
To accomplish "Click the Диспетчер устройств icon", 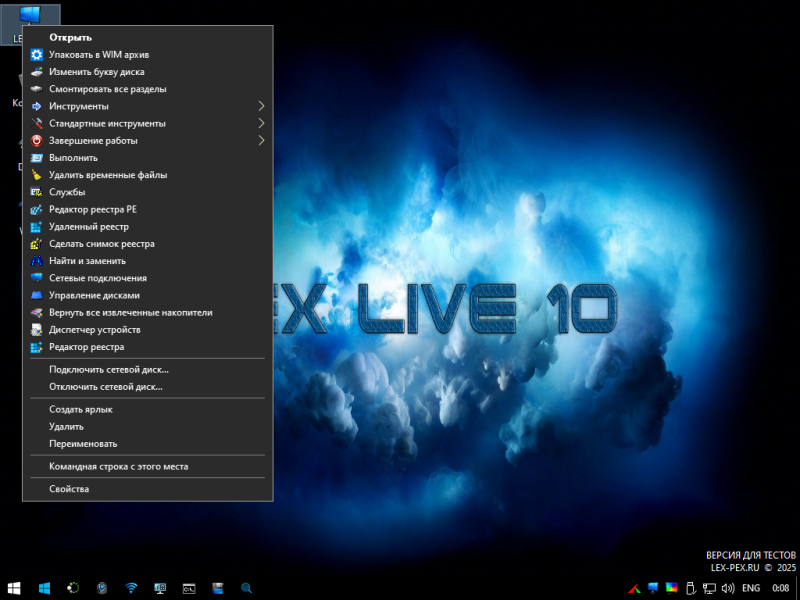I will (x=37, y=330).
